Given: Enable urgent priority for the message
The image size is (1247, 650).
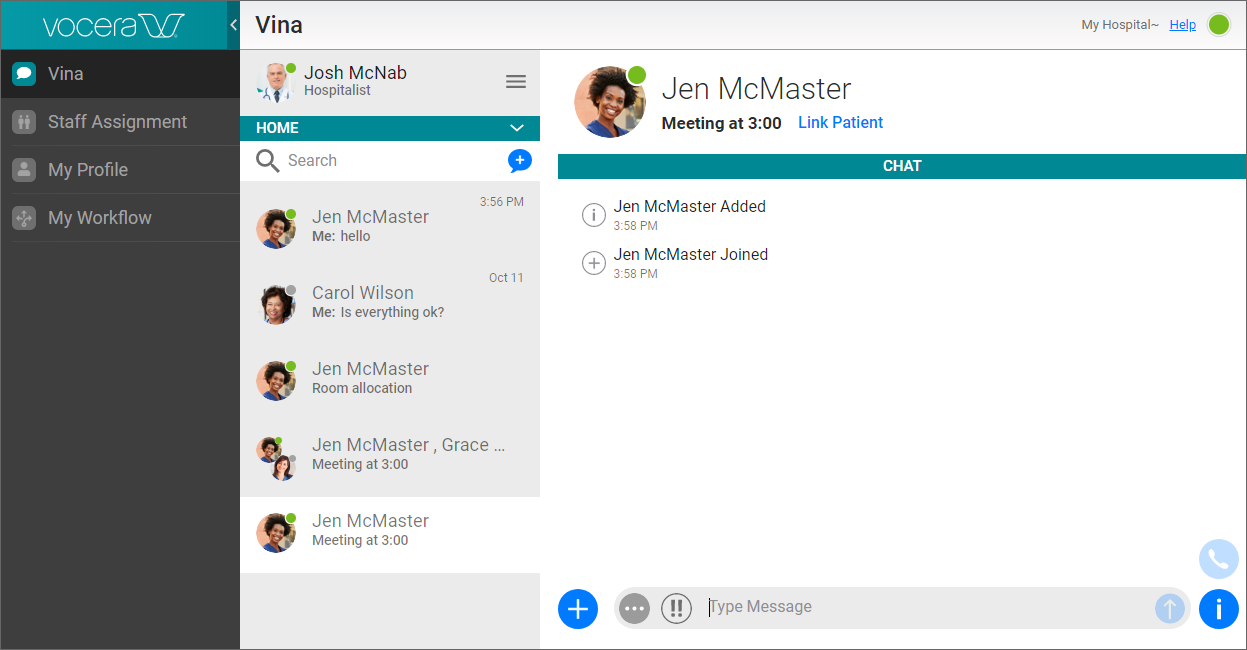Looking at the screenshot, I should click(x=676, y=608).
